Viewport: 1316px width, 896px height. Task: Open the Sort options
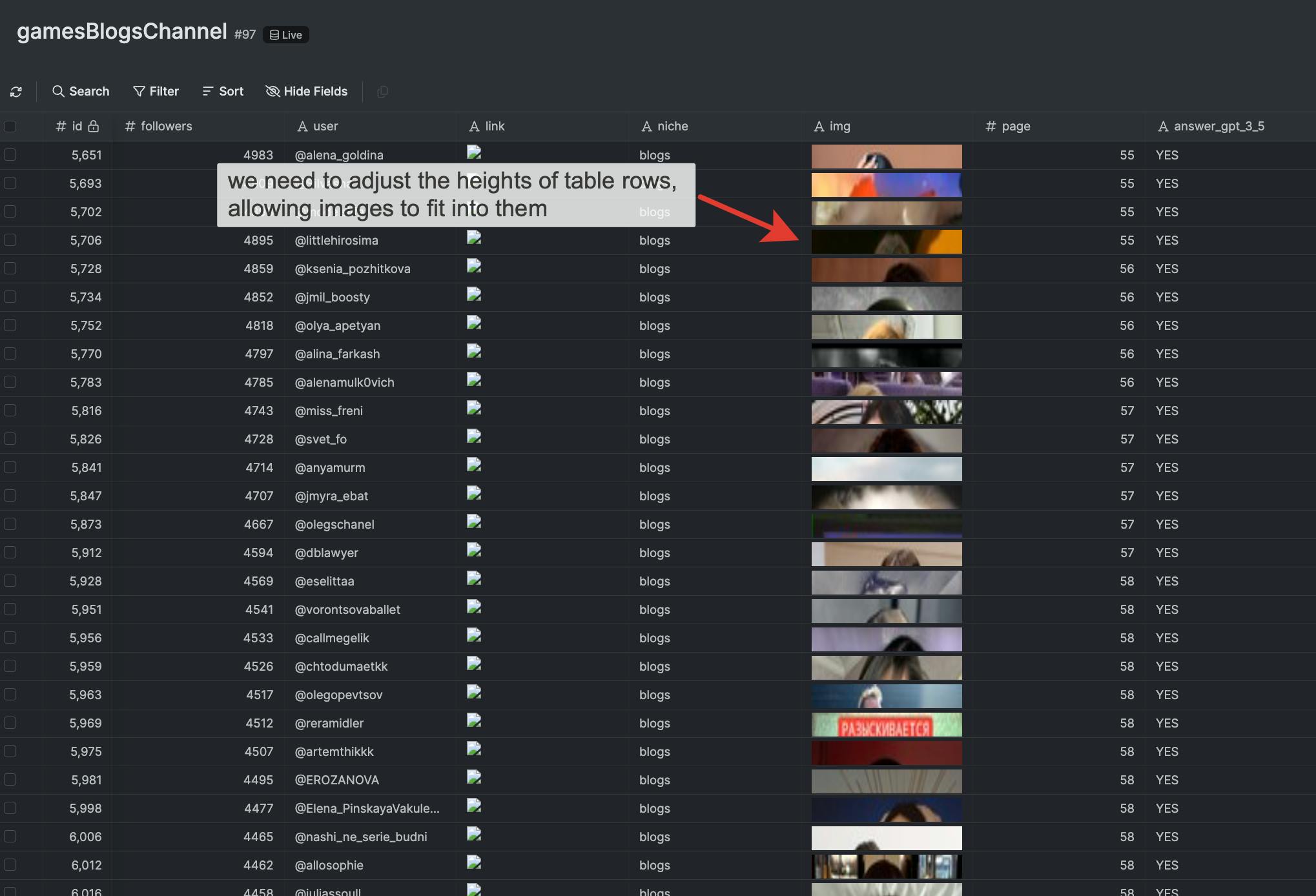coord(223,92)
